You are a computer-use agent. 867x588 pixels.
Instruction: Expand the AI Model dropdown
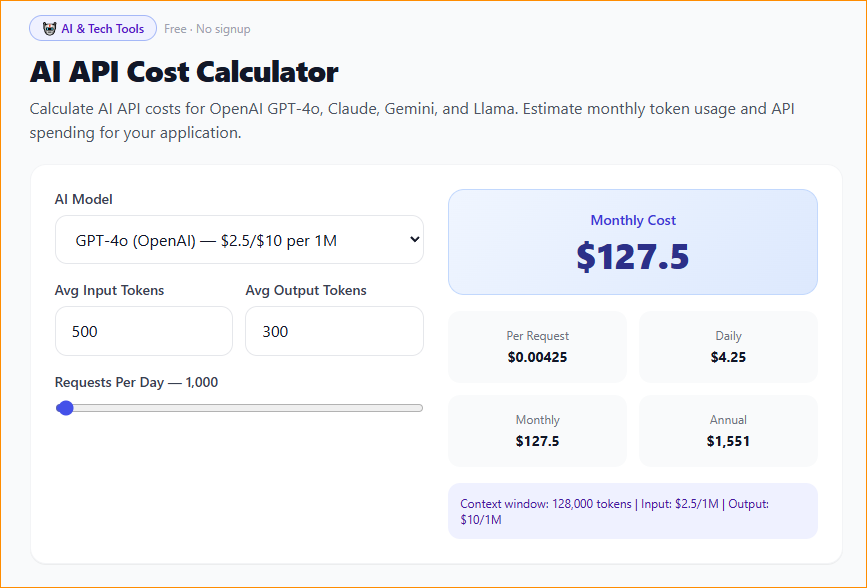(238, 240)
